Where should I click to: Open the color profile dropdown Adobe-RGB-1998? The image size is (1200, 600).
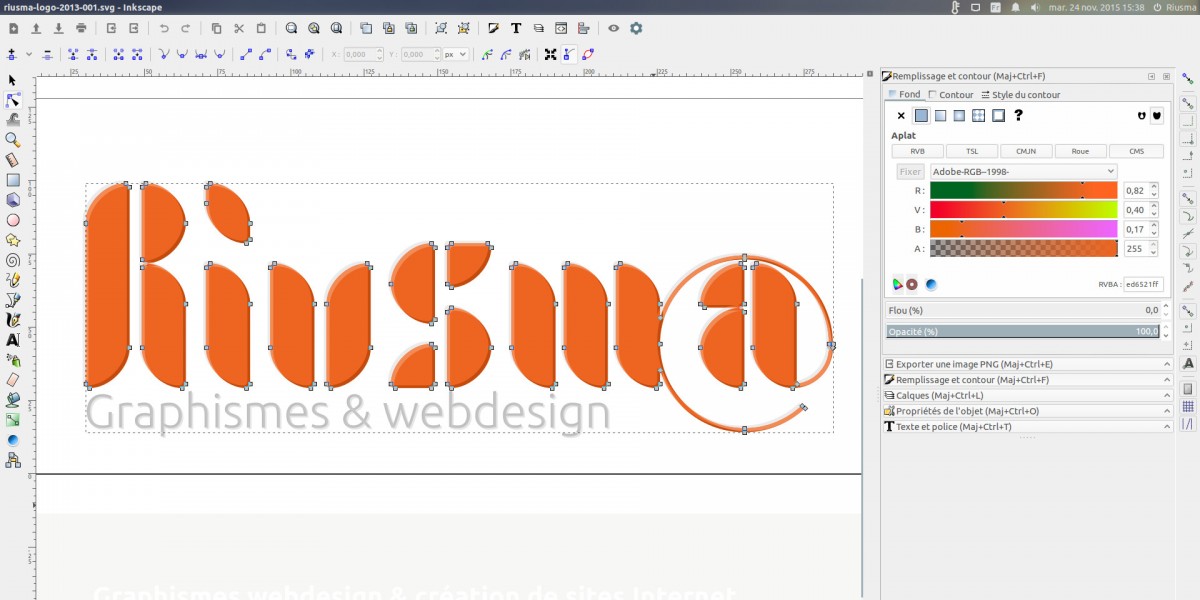(x=1023, y=172)
